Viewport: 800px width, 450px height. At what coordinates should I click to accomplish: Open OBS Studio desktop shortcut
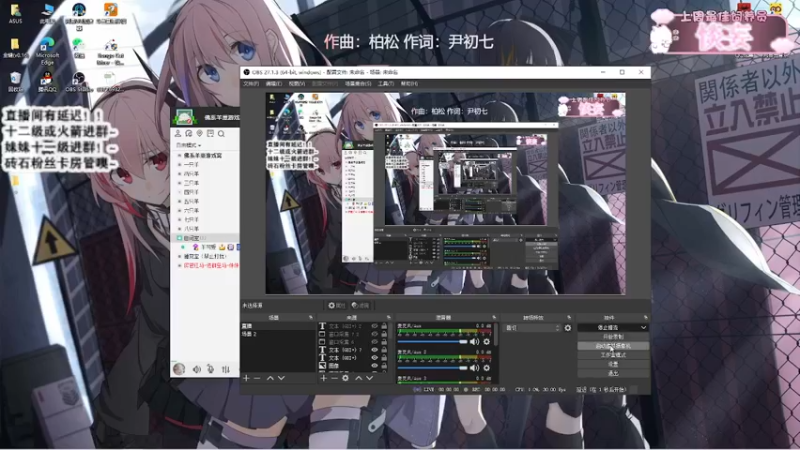coord(78,81)
